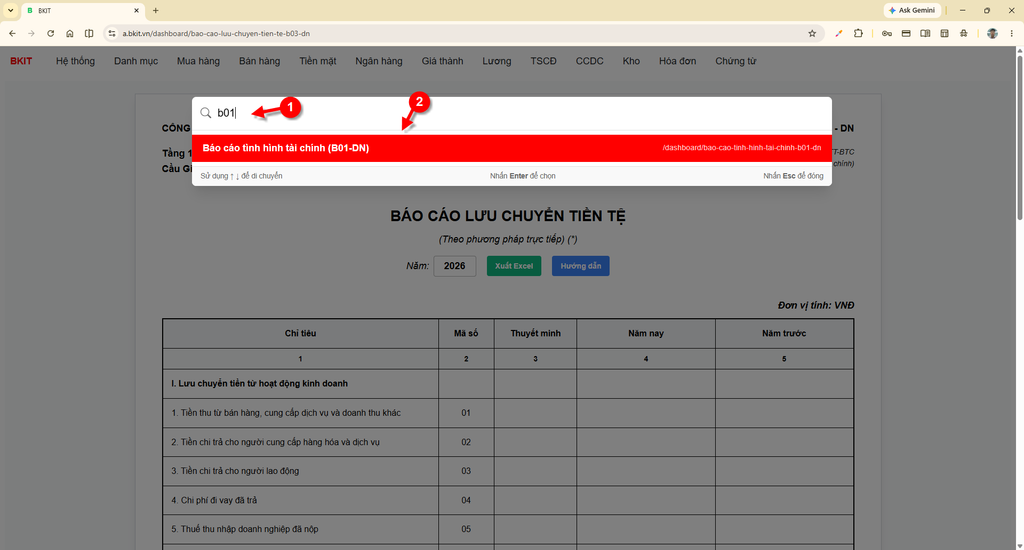Click the page vertical scrollbar
Screen dimensions: 1024x550
pyautogui.click(x=1019, y=138)
